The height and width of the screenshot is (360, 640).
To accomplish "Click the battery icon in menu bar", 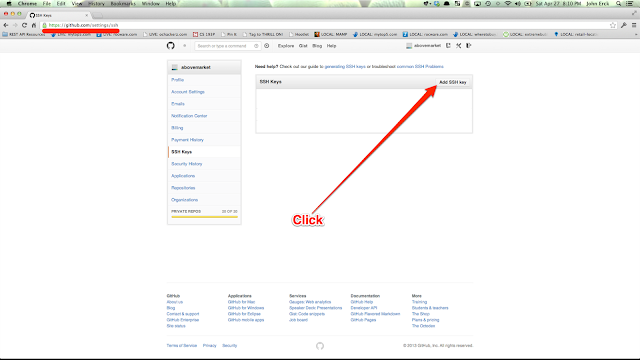I will point(528,3).
